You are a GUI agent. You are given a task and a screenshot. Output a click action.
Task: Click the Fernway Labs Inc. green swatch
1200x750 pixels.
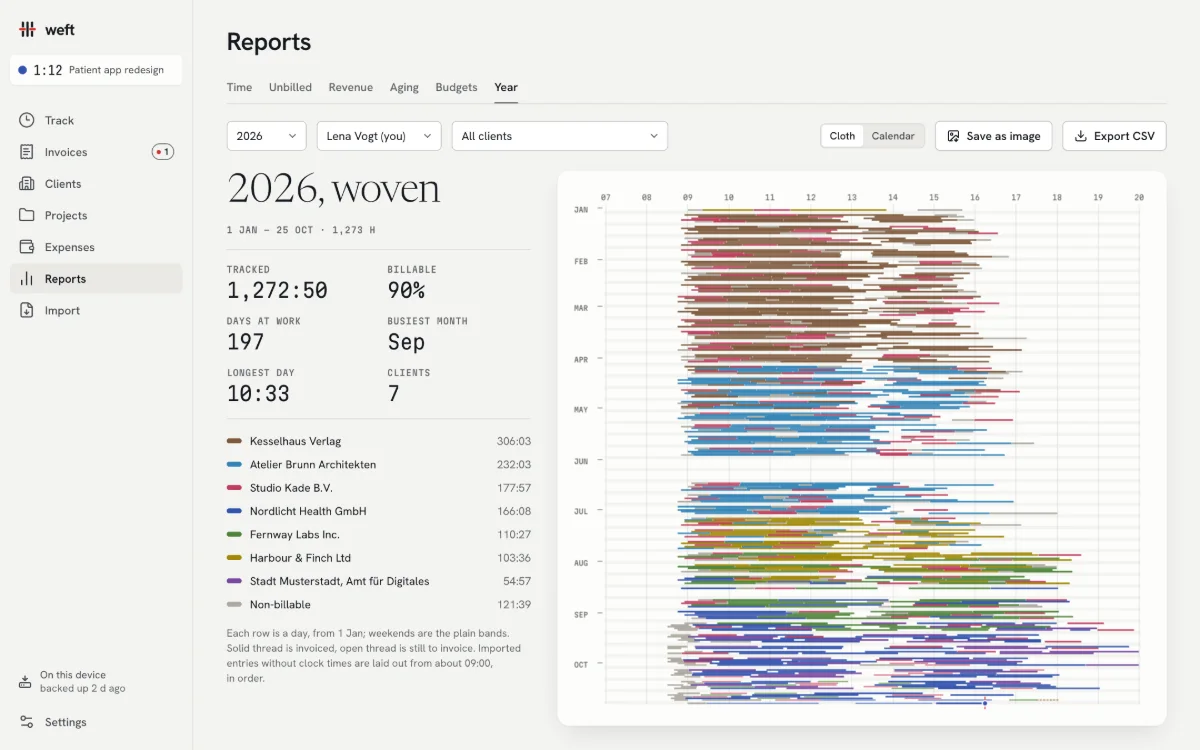[x=234, y=535]
